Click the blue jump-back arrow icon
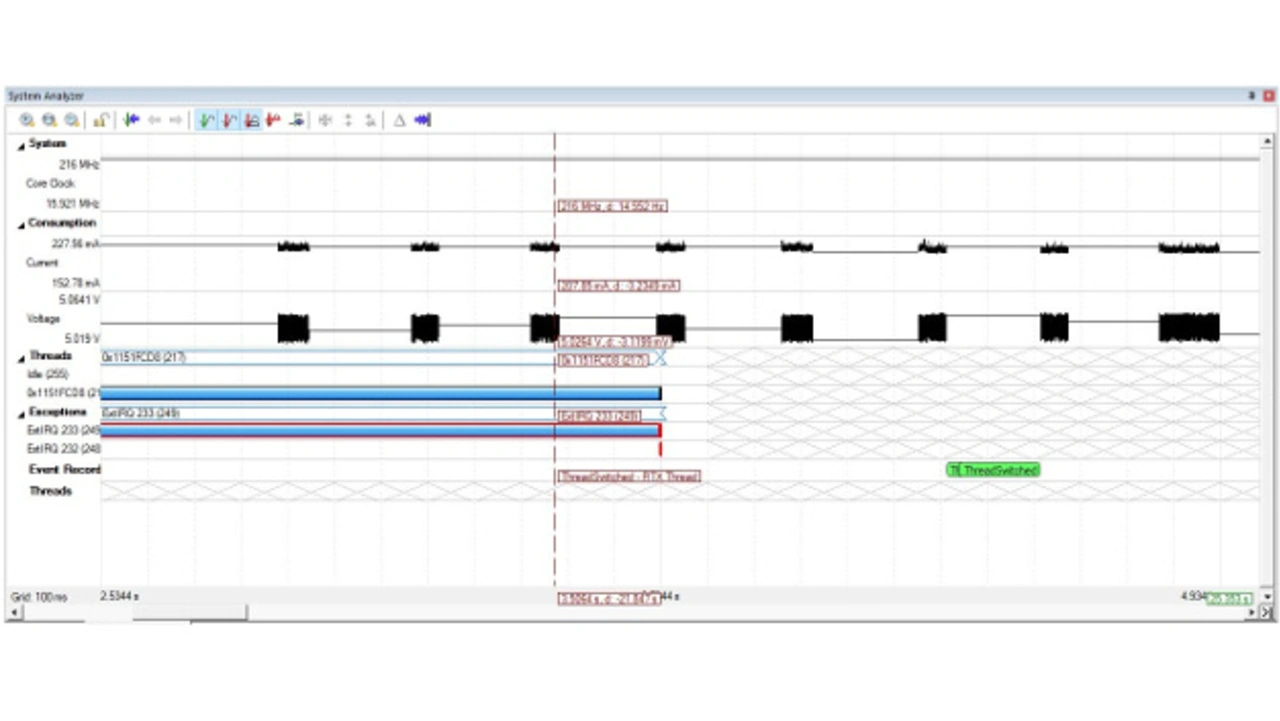1280x721 pixels. coord(131,120)
